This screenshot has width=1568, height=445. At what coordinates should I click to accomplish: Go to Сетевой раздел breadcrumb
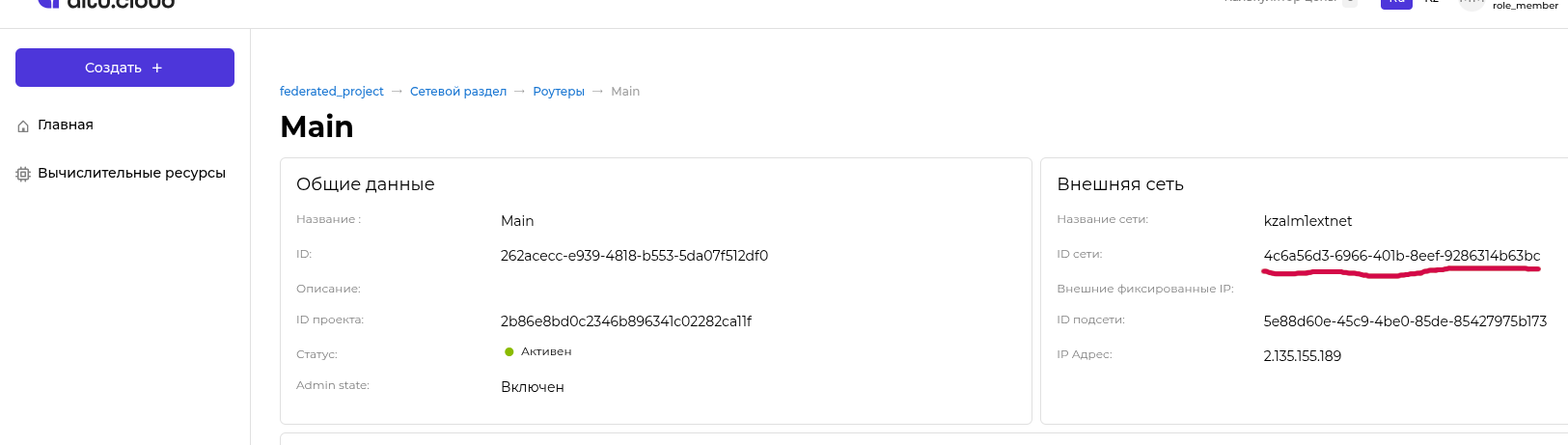click(458, 92)
